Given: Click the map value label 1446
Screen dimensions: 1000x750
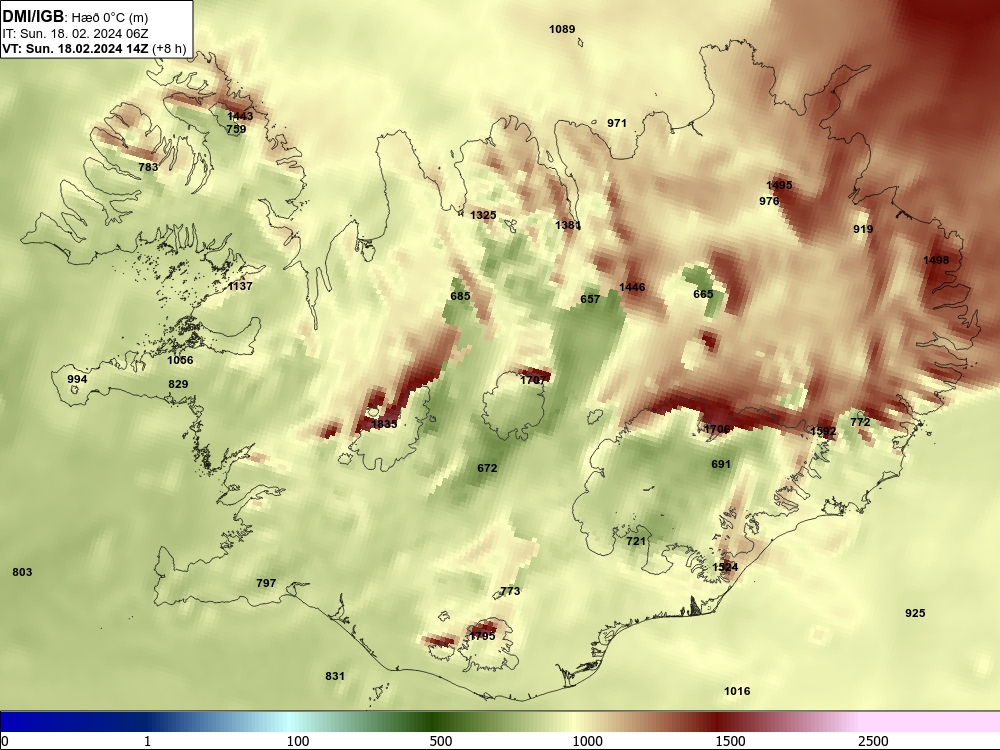Looking at the screenshot, I should pos(632,288).
